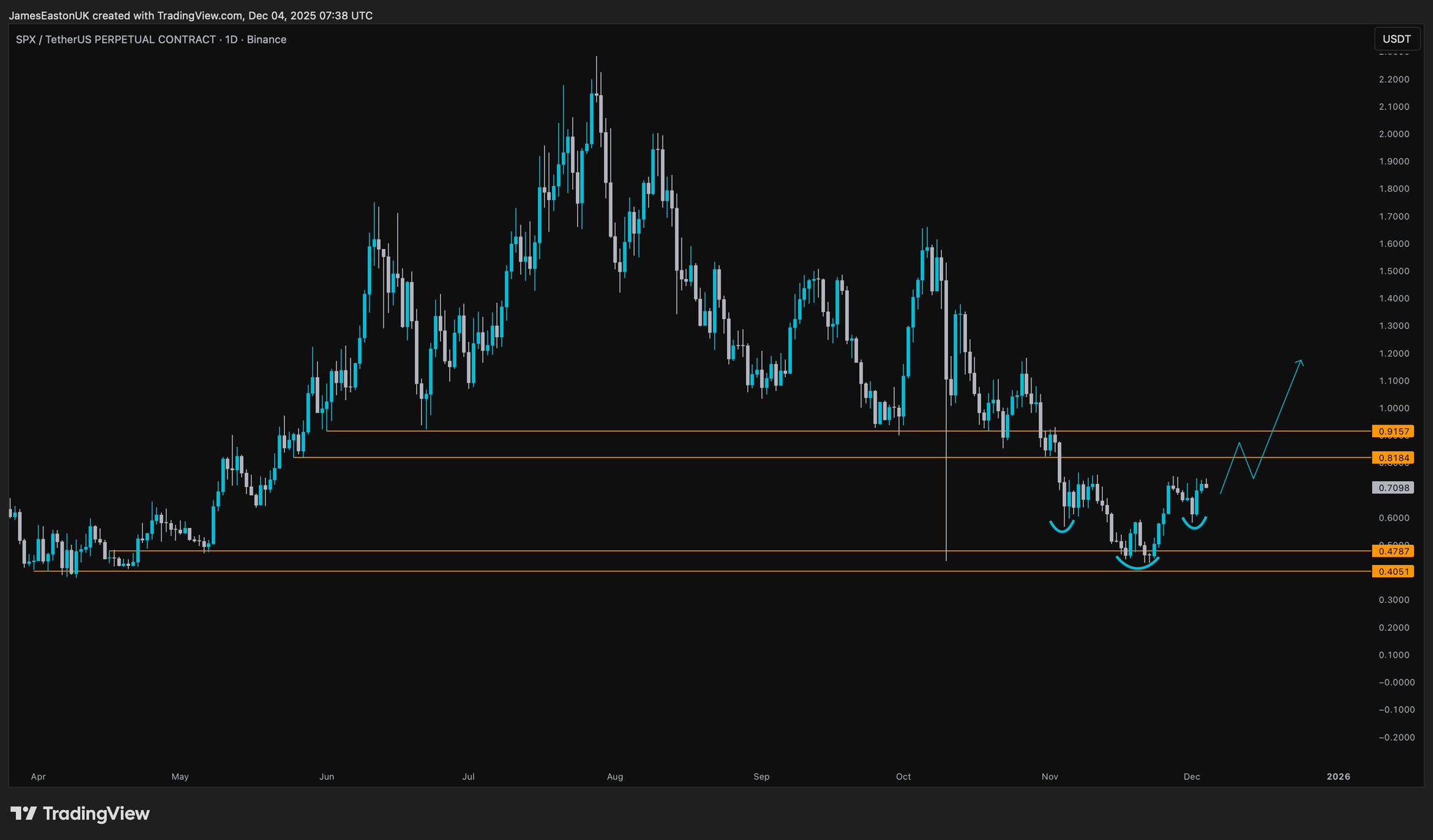Click the 1.0000 price scale label
The height and width of the screenshot is (840, 1433).
tap(1393, 408)
